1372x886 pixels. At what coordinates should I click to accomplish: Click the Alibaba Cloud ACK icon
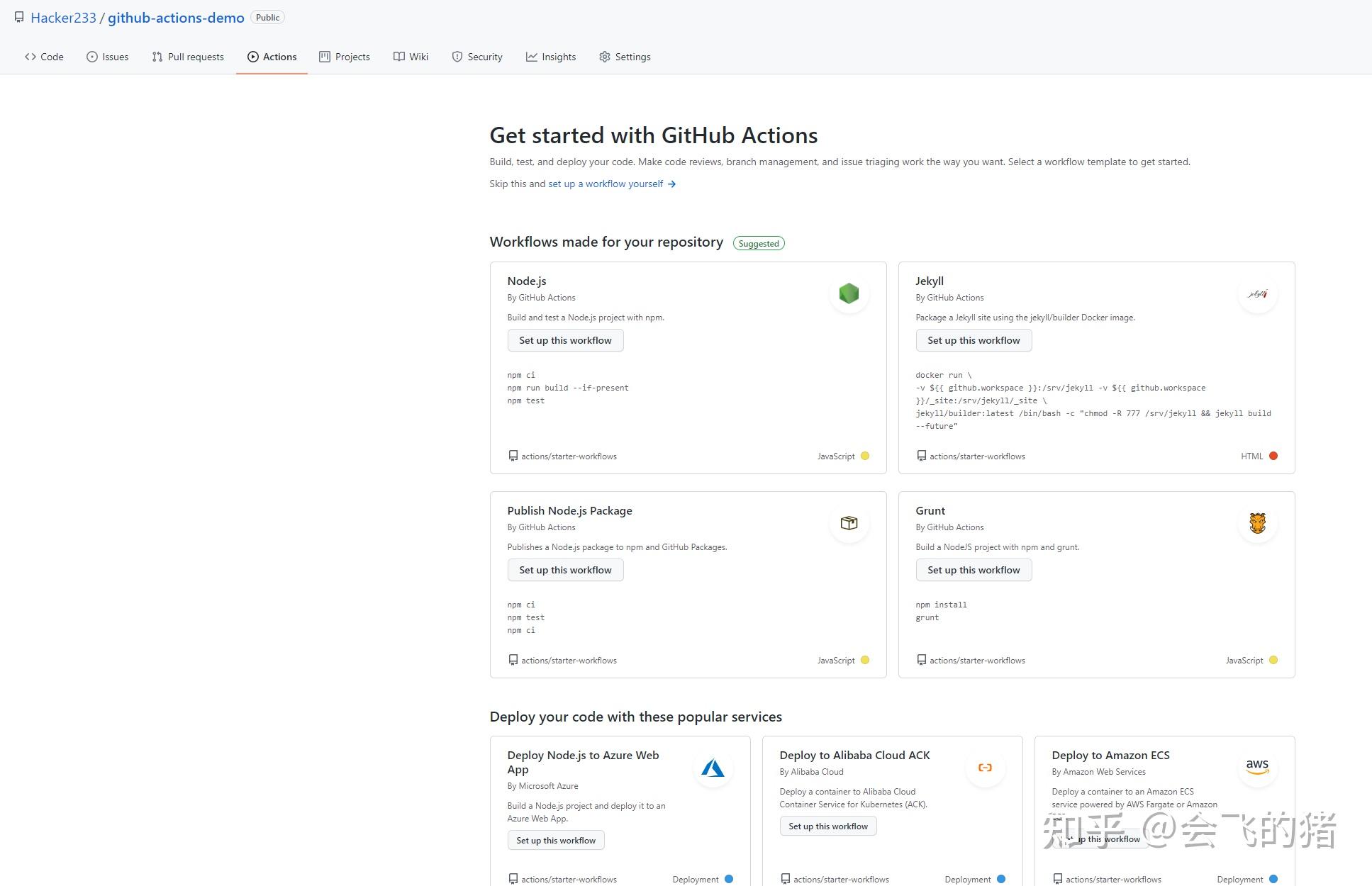coord(985,767)
